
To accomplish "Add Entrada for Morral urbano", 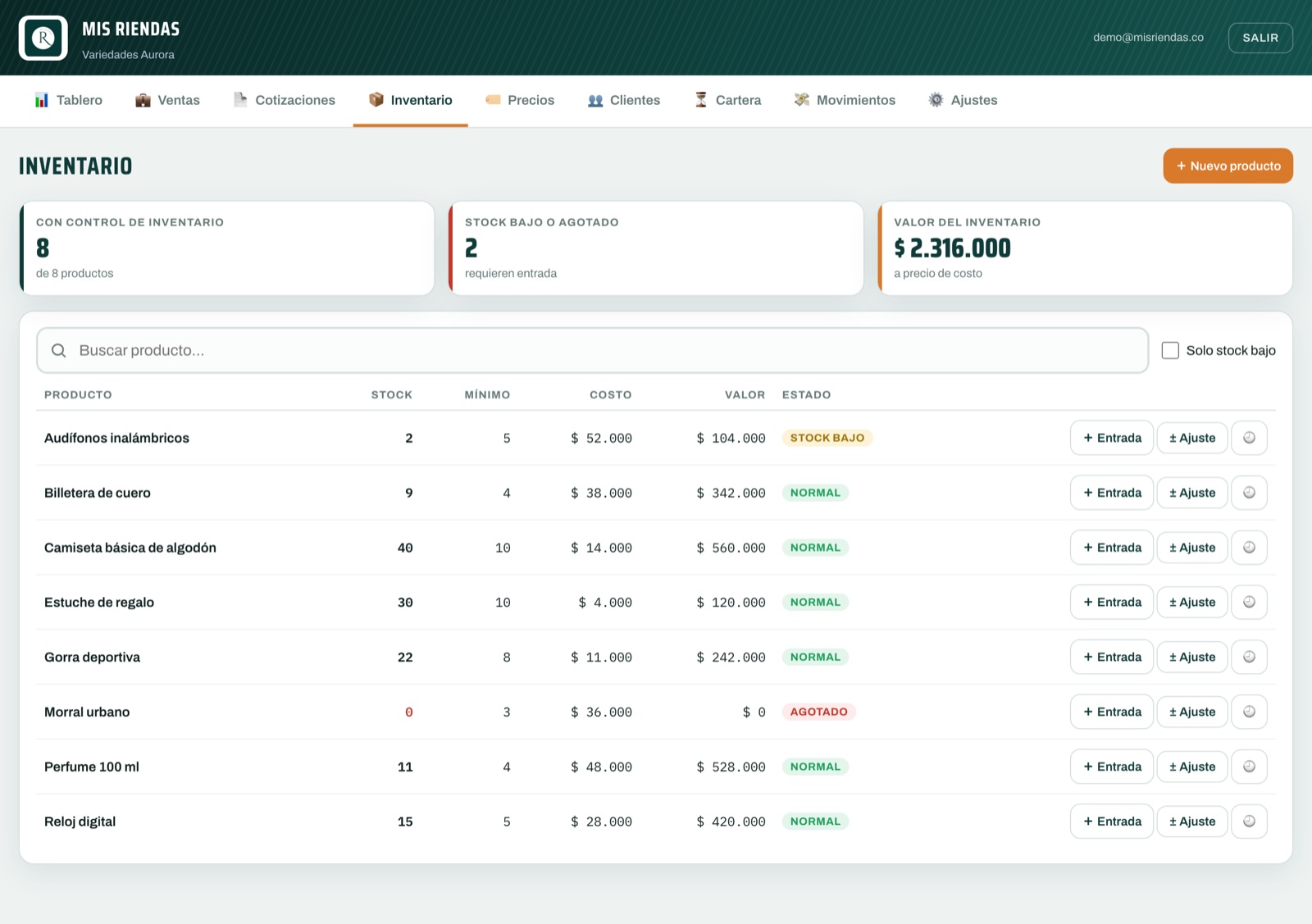I will (x=1112, y=712).
